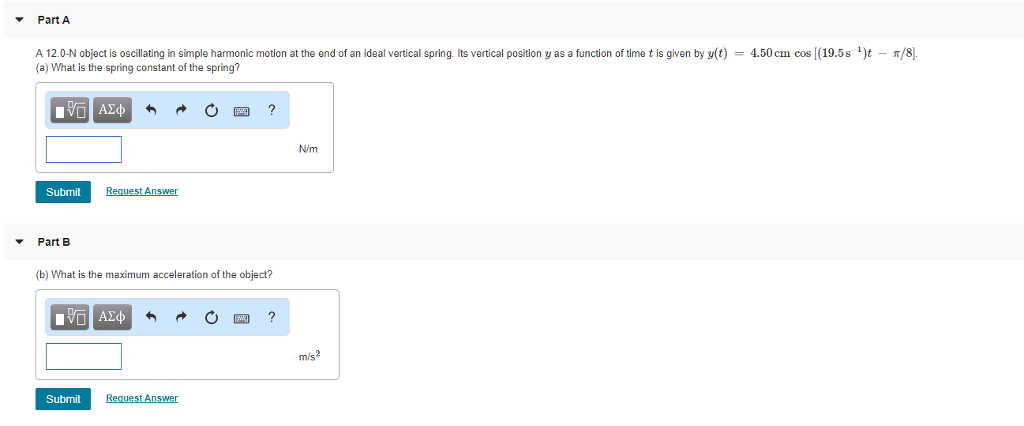Open keyboard shortcuts in Part B's toolbar
Screen dimensions: 1024x426
(x=241, y=318)
